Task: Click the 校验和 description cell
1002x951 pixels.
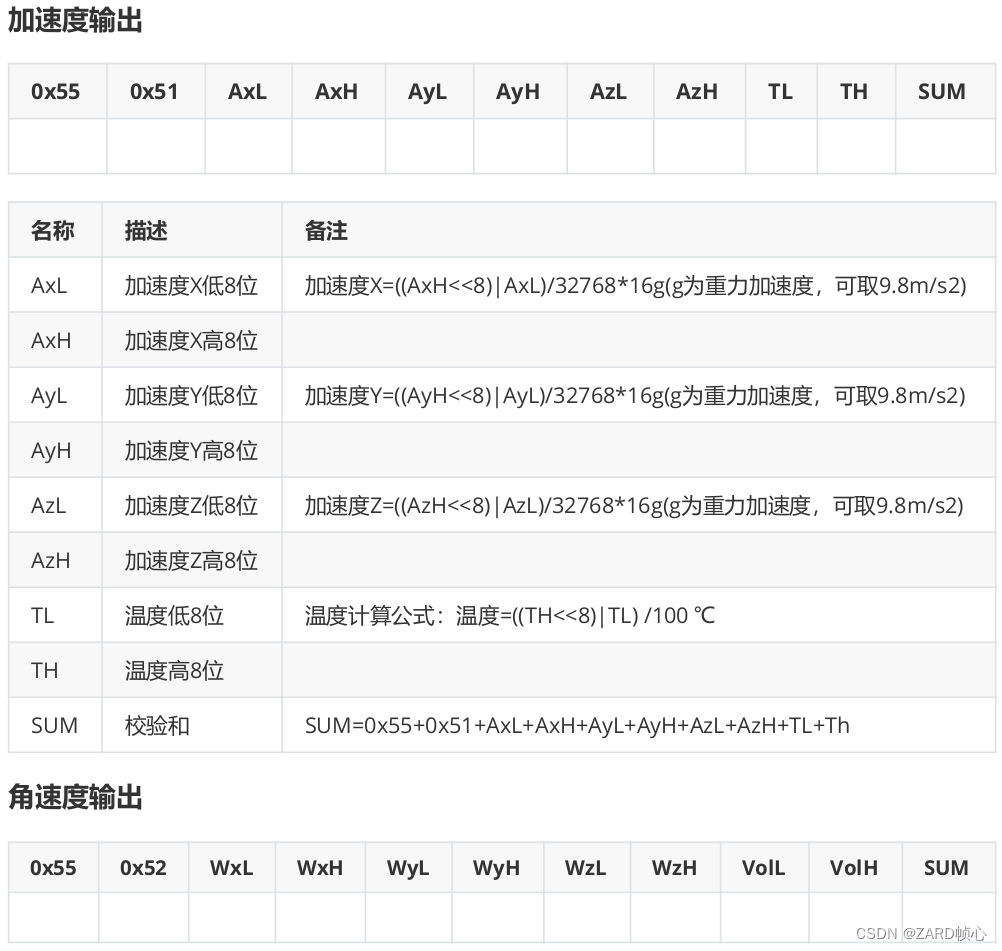Action: pyautogui.click(x=192, y=725)
